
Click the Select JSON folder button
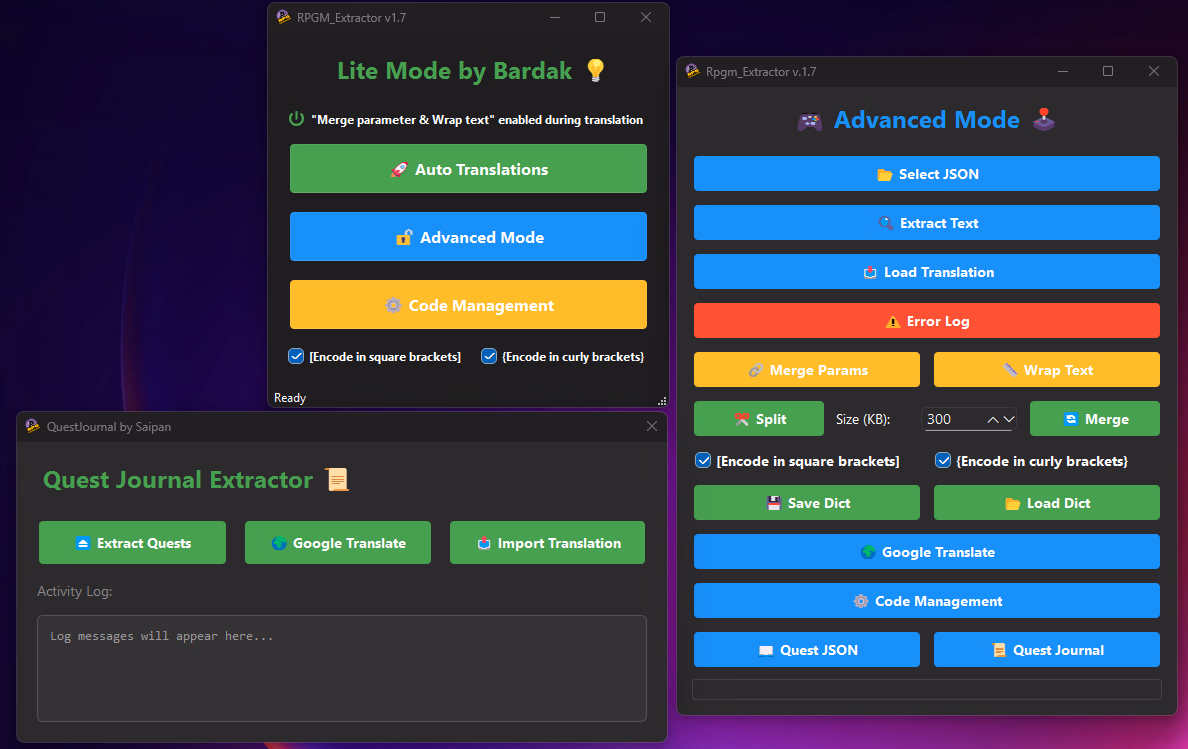click(926, 174)
